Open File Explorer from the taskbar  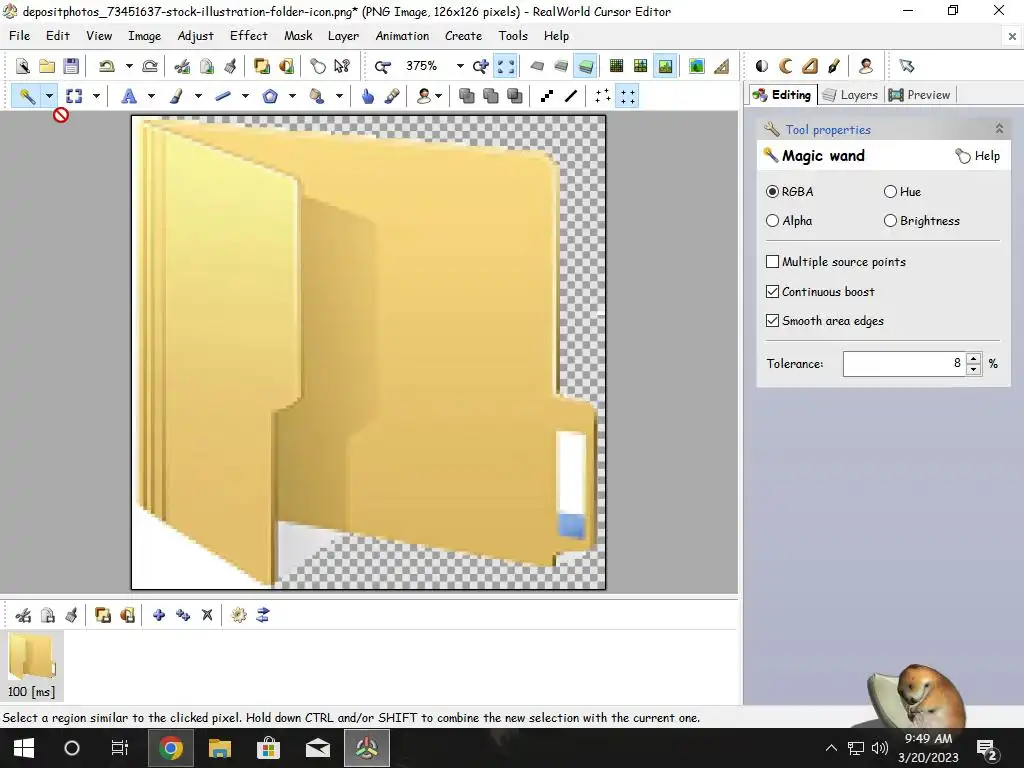coord(220,748)
